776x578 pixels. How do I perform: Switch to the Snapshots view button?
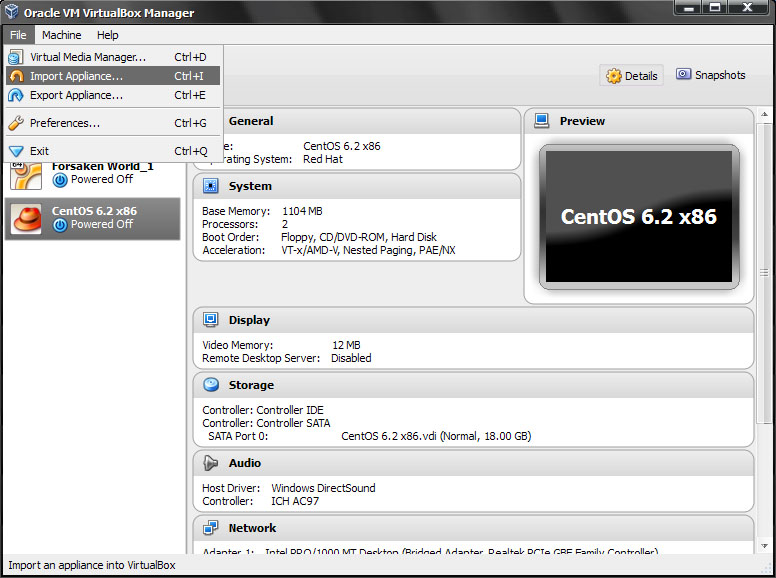[711, 75]
